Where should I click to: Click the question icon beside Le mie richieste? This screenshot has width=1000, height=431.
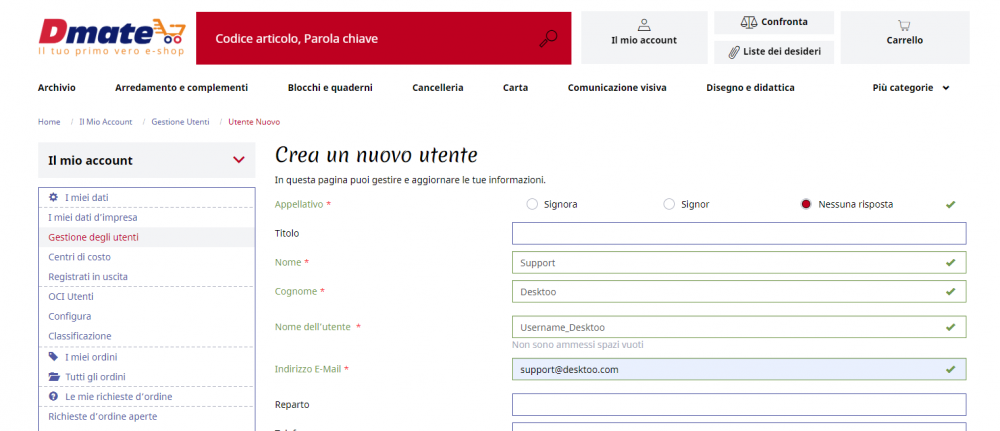pos(54,397)
